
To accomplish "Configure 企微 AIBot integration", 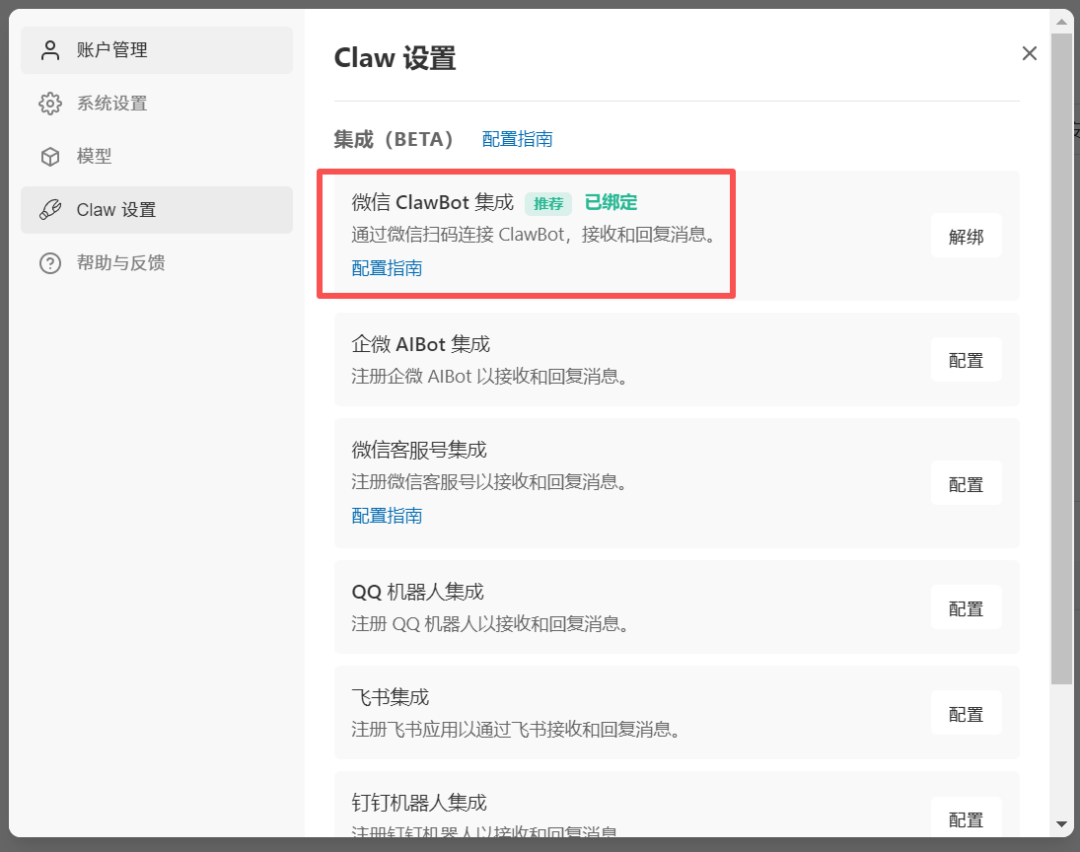I will (966, 359).
